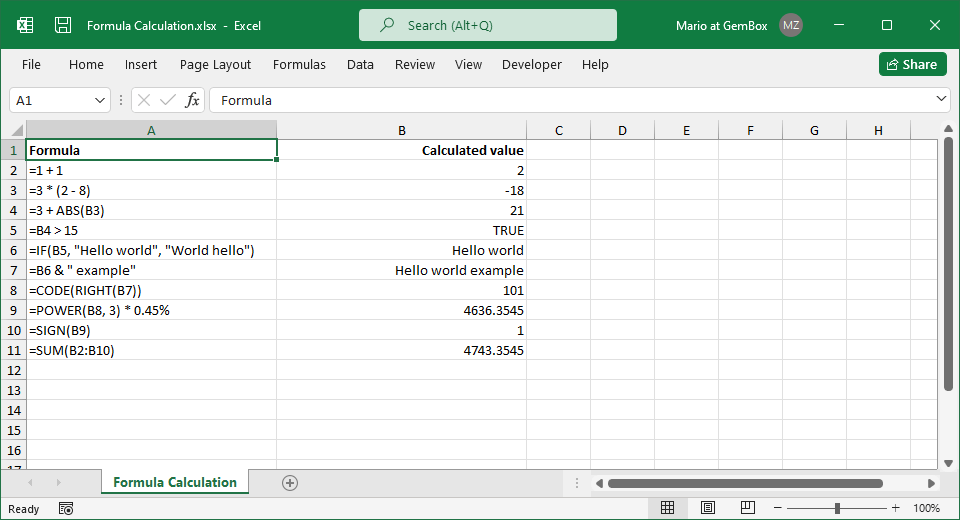Click the MZ user account avatar
This screenshot has height=520, width=960.
coord(791,25)
